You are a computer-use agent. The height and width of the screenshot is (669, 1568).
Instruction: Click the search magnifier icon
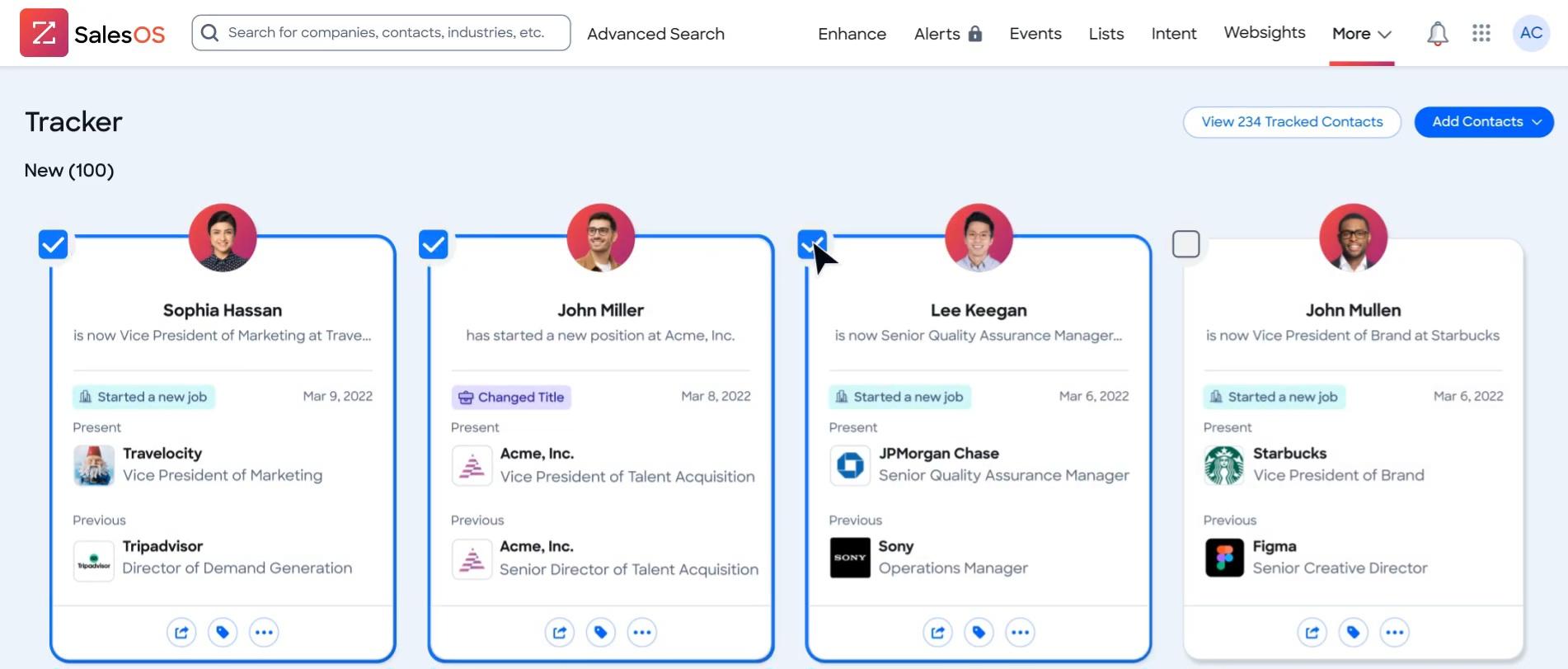click(209, 33)
